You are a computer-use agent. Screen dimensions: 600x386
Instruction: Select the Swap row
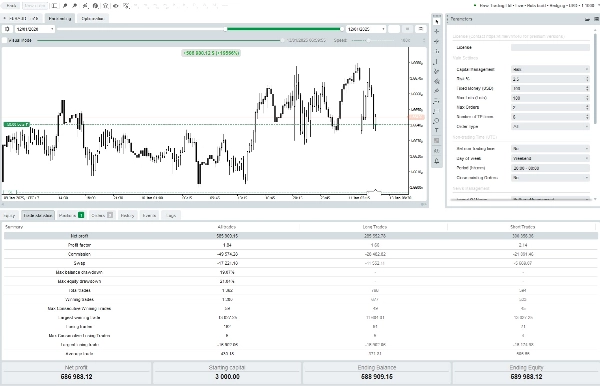coord(300,263)
